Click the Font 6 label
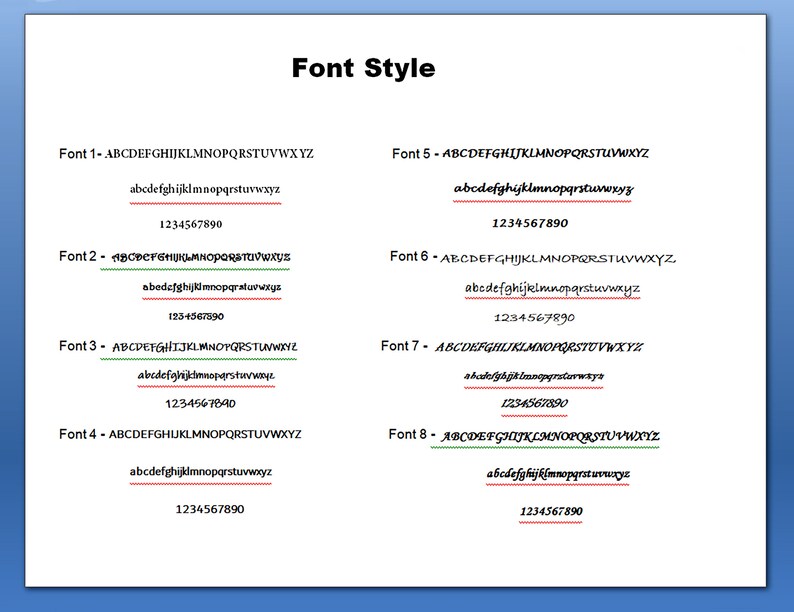794x612 pixels. pos(409,256)
